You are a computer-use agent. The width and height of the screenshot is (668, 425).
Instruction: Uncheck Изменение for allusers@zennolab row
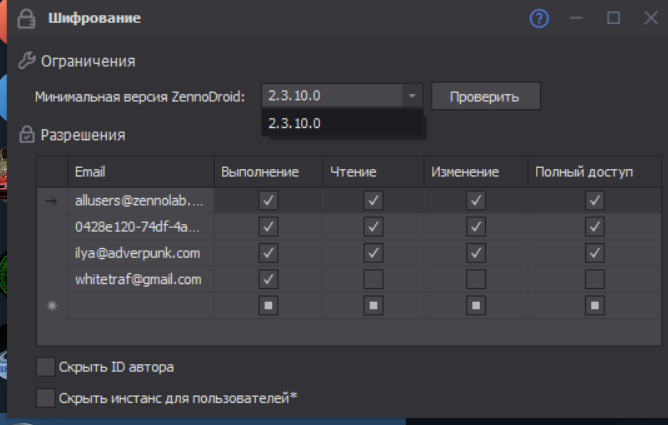click(x=476, y=201)
